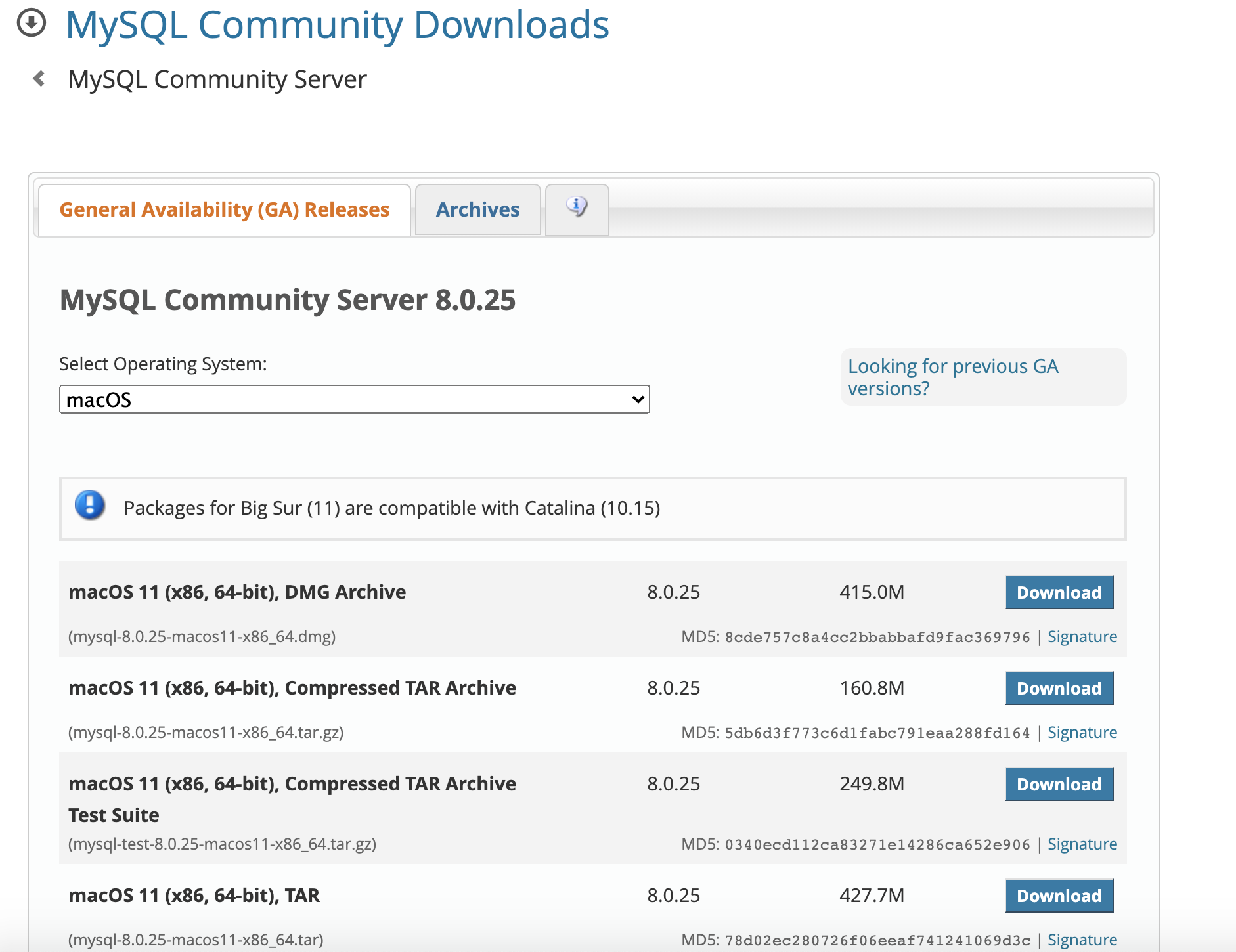1236x952 pixels.
Task: Click MD5 hash 5db6d3f773c6d1fabc791eaa288fd164
Action: coord(877,733)
